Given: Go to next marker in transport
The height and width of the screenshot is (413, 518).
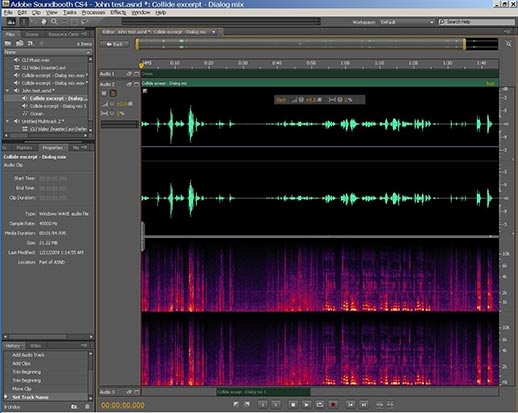Looking at the screenshot, I should click(364, 405).
